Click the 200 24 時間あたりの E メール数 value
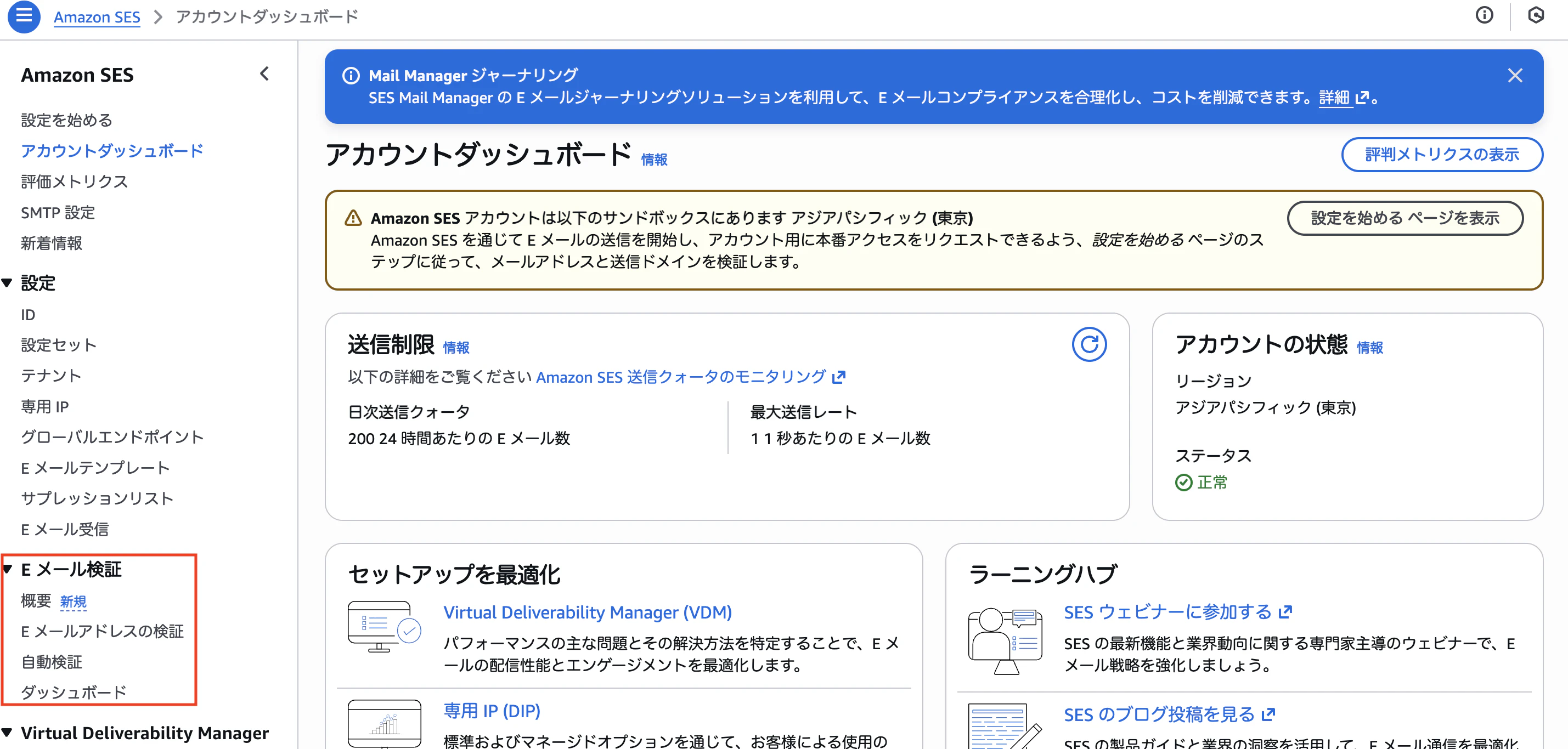This screenshot has height=749, width=1568. coord(459,438)
